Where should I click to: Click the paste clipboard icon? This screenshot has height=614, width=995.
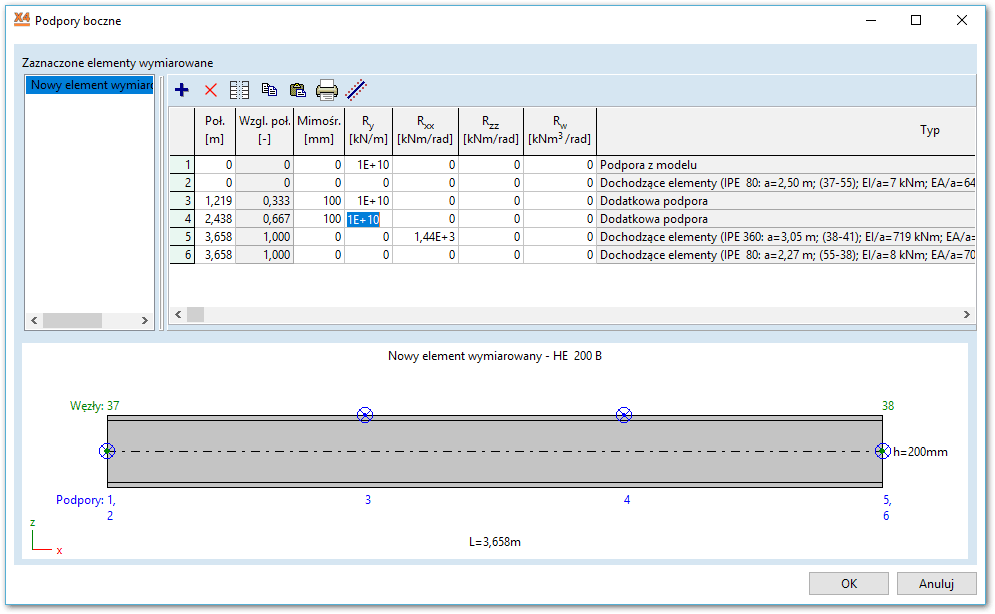pyautogui.click(x=297, y=90)
